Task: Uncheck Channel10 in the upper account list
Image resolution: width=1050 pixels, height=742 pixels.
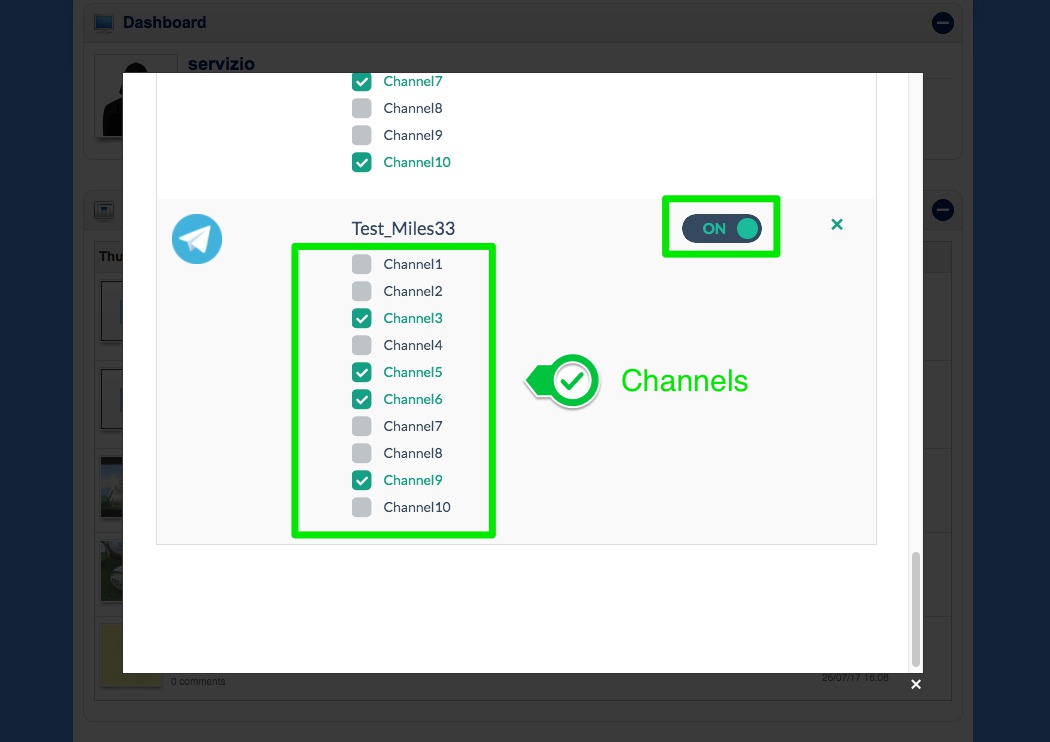Action: pos(362,163)
